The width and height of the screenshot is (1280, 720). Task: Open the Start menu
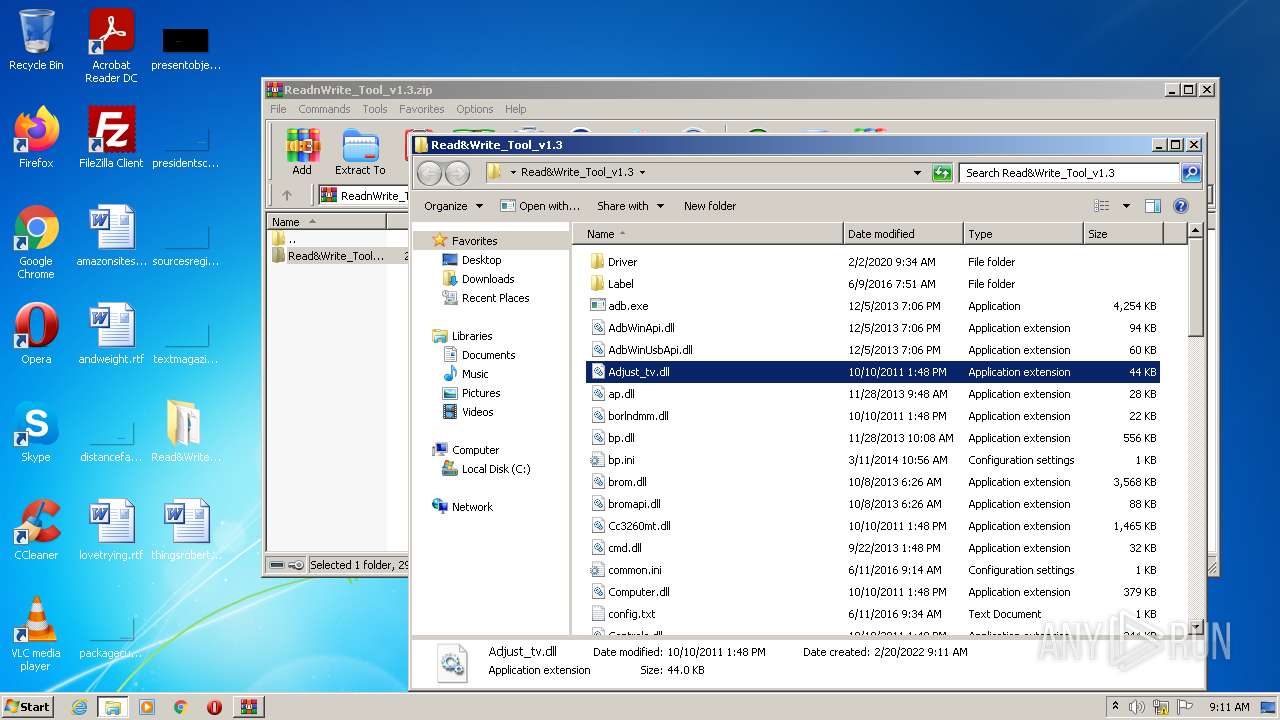(28, 707)
